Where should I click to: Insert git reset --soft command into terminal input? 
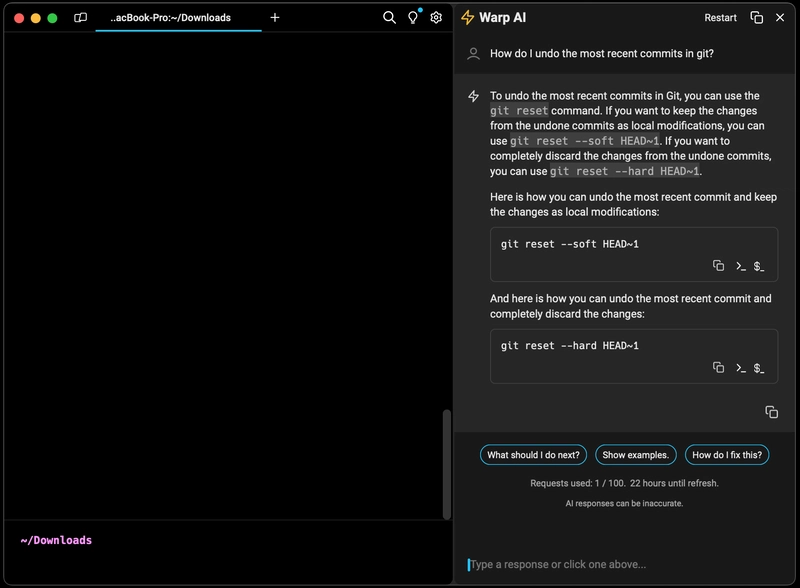pyautogui.click(x=740, y=266)
